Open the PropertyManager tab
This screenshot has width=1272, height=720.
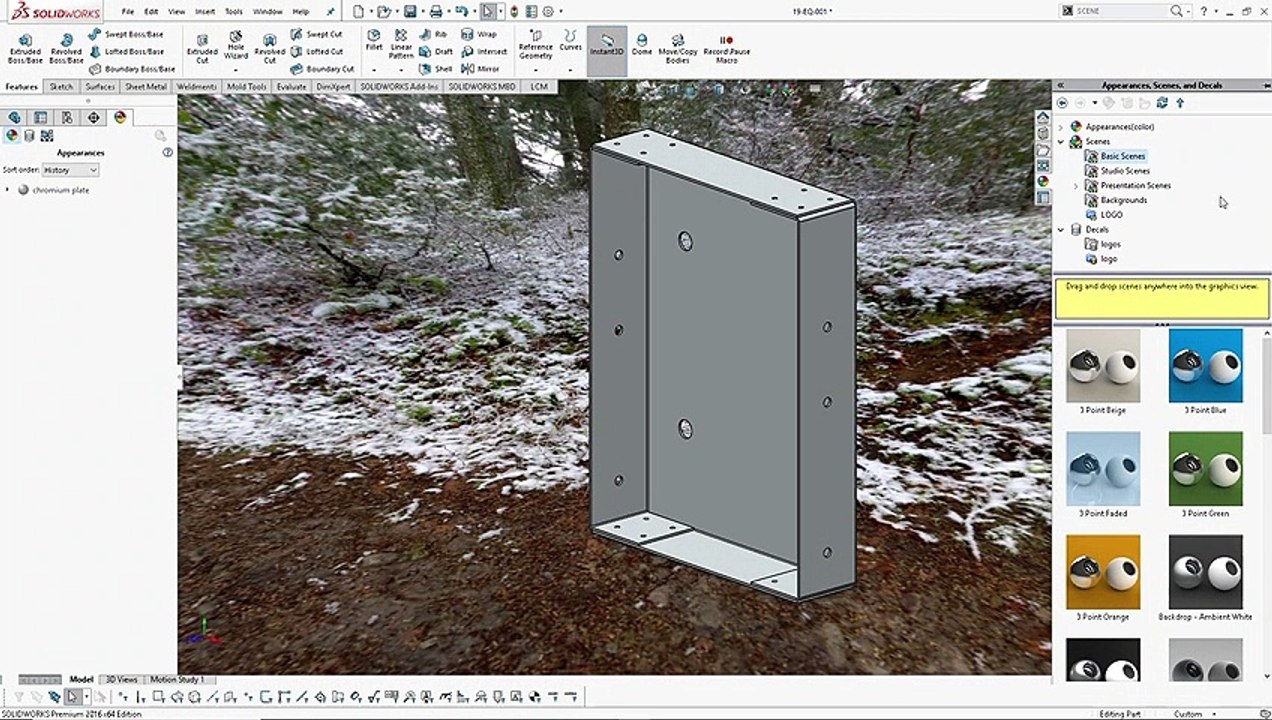41,117
